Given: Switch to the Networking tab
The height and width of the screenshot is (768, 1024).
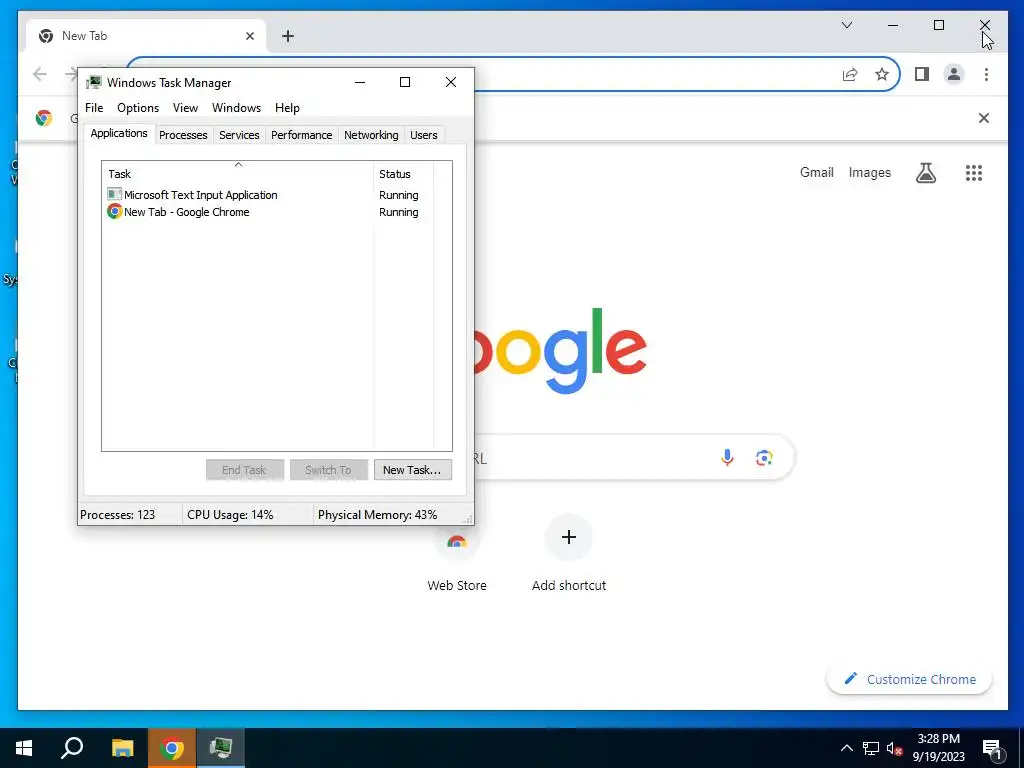Looking at the screenshot, I should click(371, 135).
